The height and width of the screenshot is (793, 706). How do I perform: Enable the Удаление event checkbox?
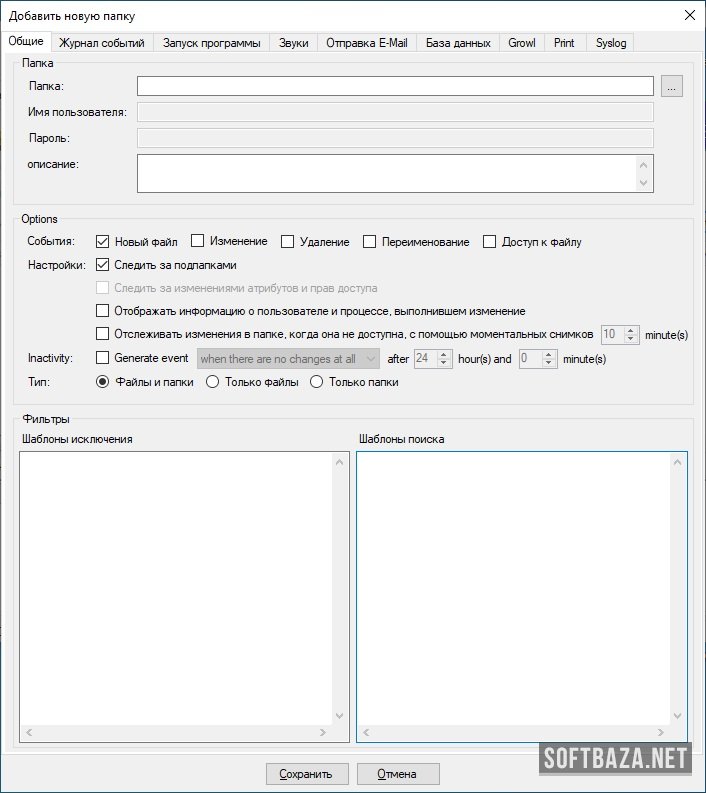pos(288,241)
